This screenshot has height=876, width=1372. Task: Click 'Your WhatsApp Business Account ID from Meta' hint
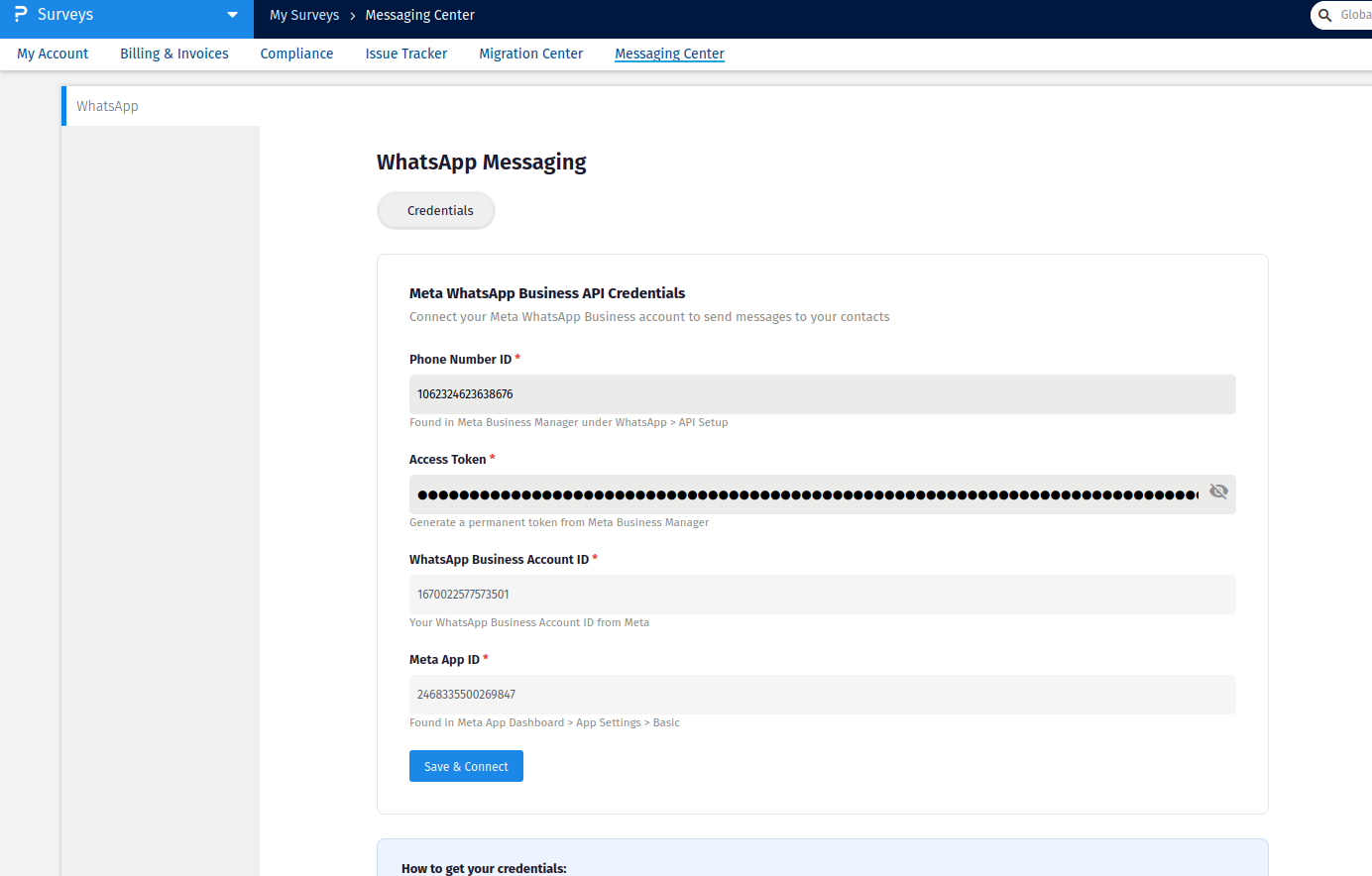click(529, 622)
